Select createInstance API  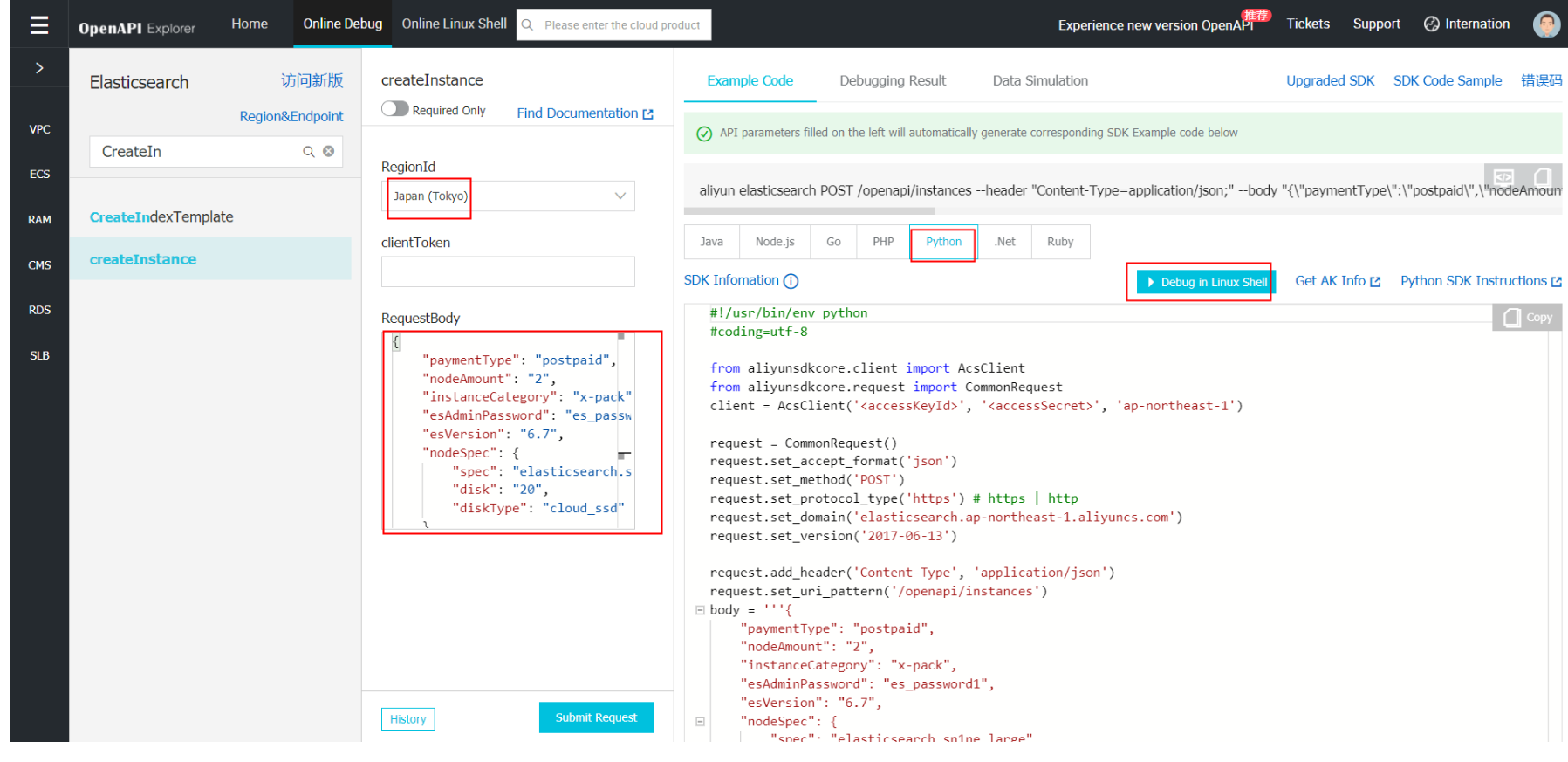pos(210,259)
